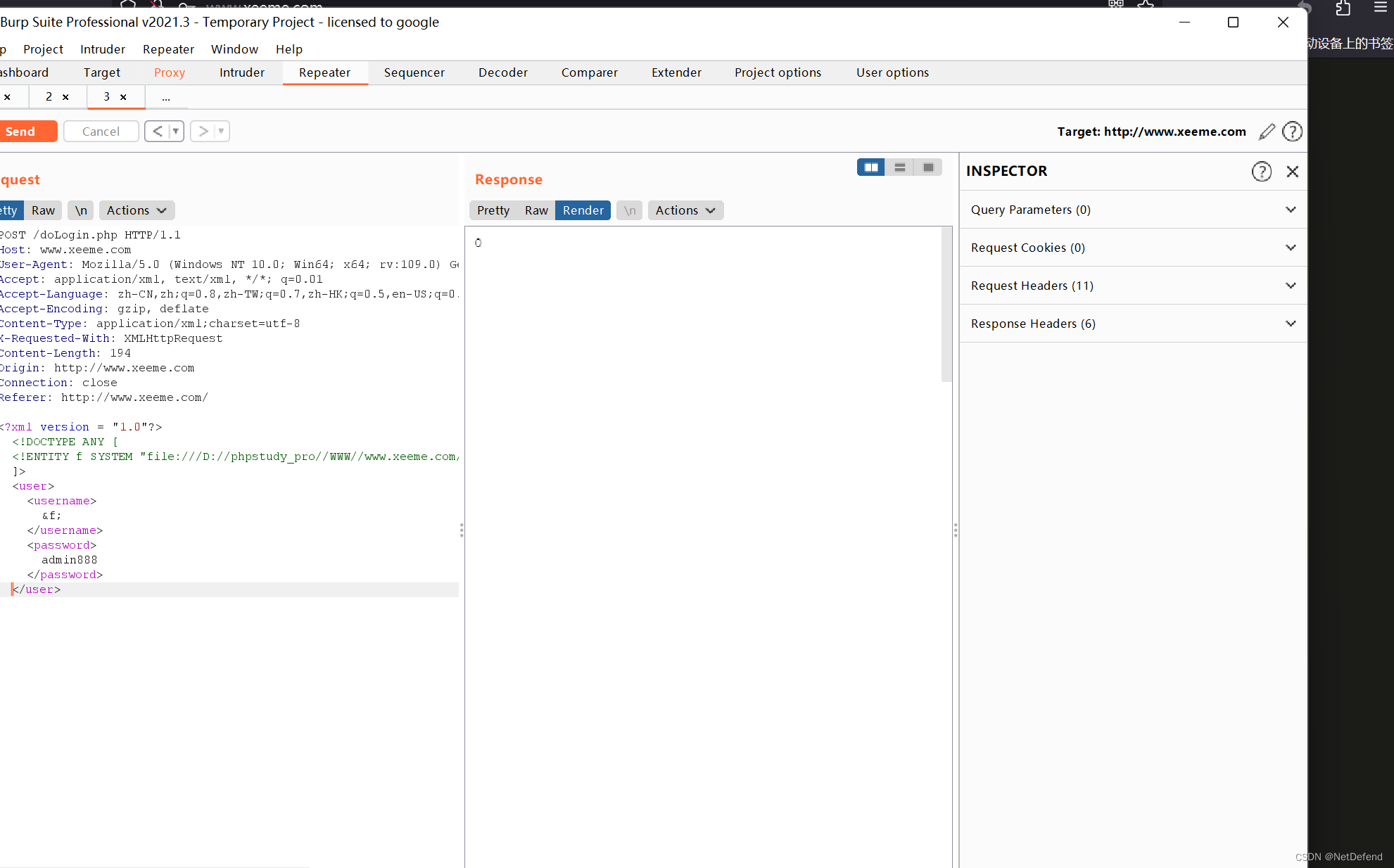The image size is (1394, 868).
Task: Open the User options tab
Action: tap(892, 72)
